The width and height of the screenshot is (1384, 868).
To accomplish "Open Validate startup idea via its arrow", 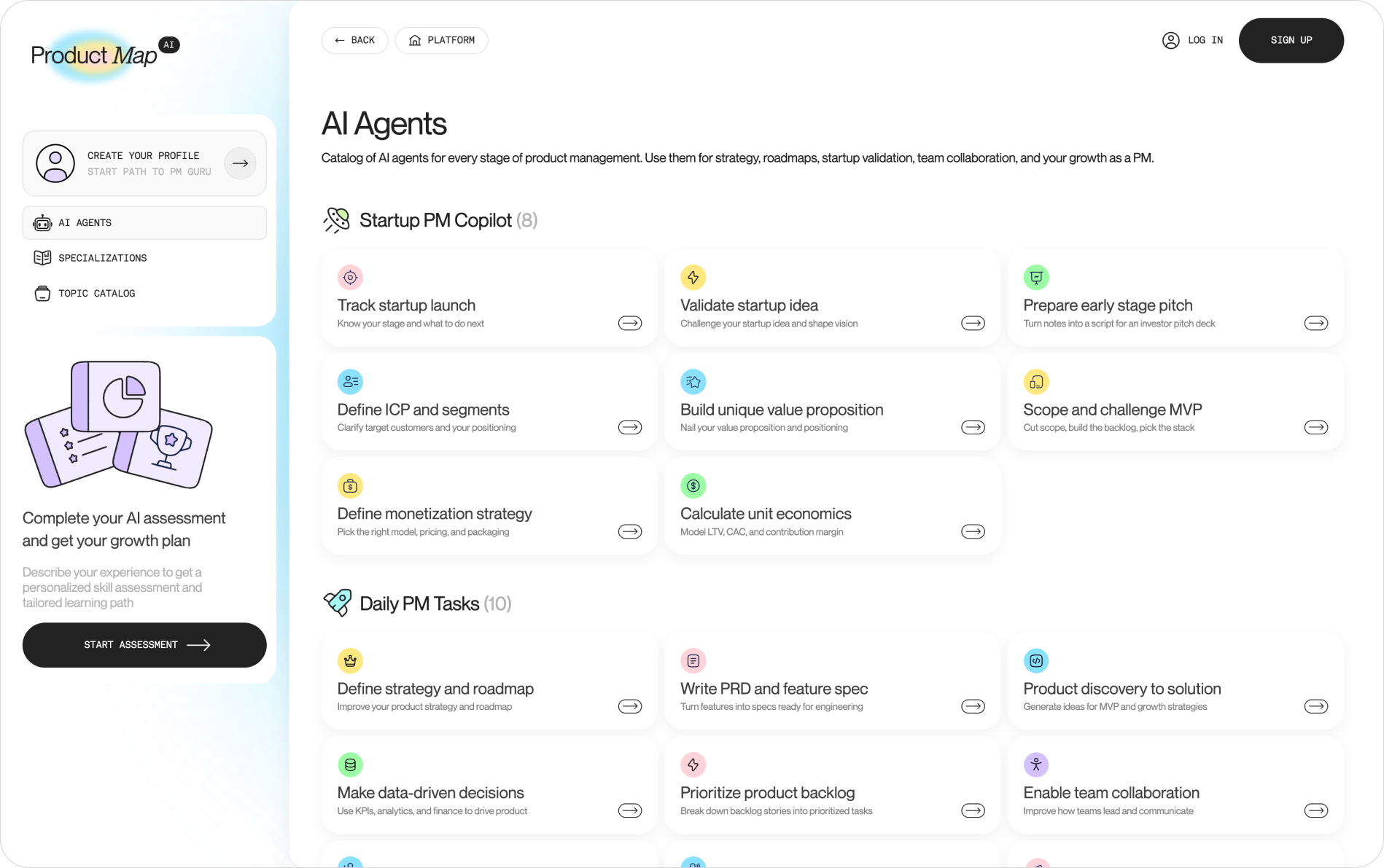I will click(x=973, y=323).
